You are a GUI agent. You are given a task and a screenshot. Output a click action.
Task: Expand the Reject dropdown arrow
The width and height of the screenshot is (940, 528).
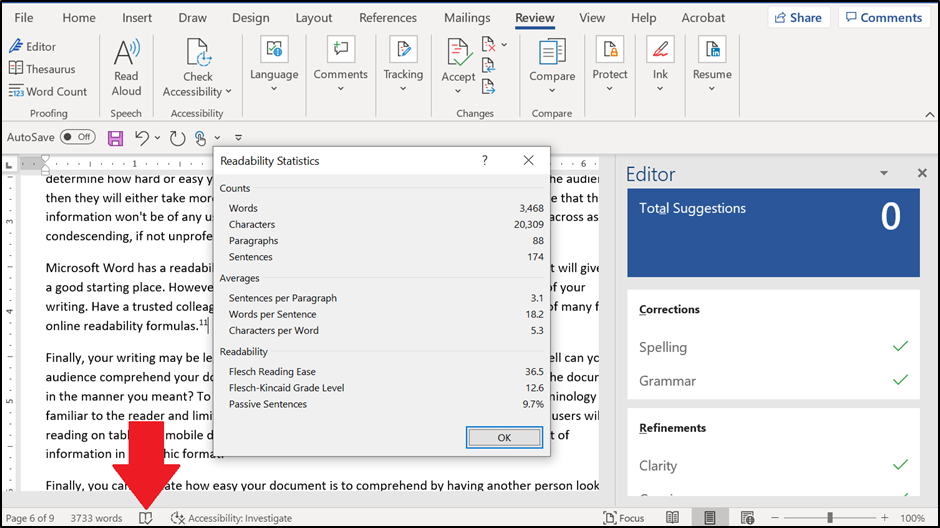point(504,44)
